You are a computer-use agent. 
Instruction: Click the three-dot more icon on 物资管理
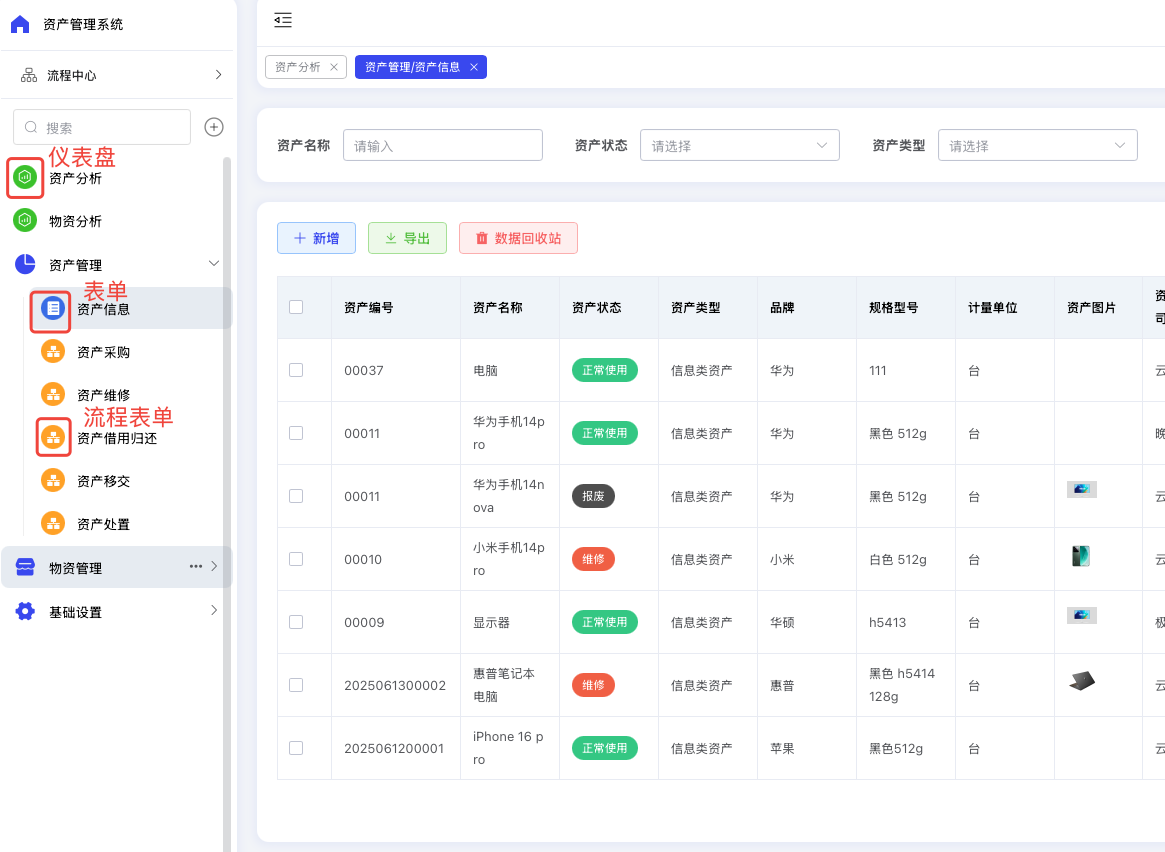click(196, 567)
